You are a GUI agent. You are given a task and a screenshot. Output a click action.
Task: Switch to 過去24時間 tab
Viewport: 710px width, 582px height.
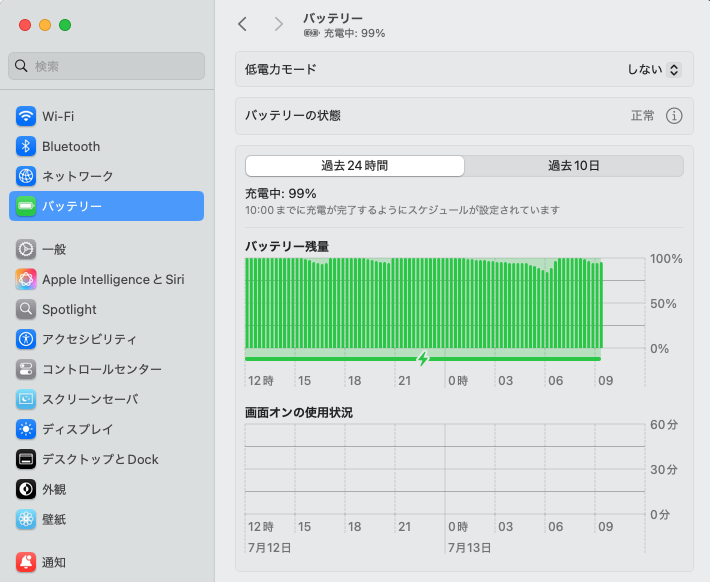pyautogui.click(x=354, y=166)
